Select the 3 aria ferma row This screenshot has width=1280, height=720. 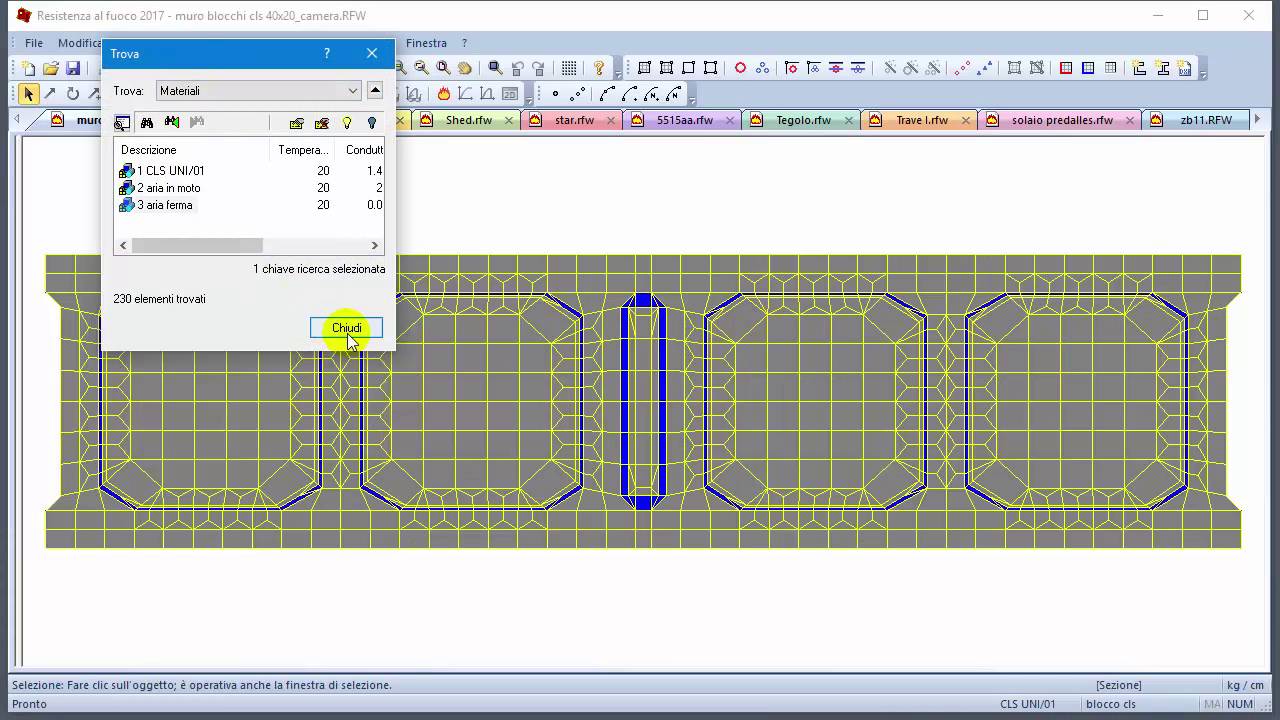(x=249, y=205)
